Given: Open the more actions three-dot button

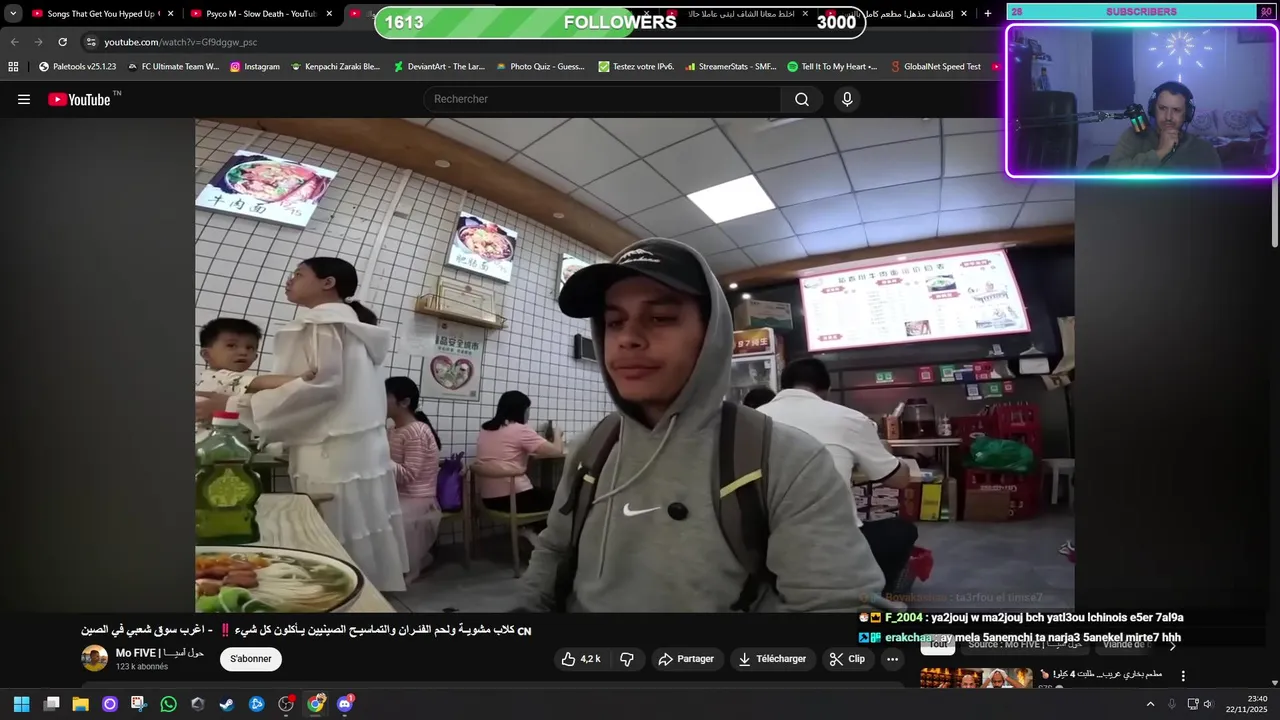Looking at the screenshot, I should tap(892, 659).
